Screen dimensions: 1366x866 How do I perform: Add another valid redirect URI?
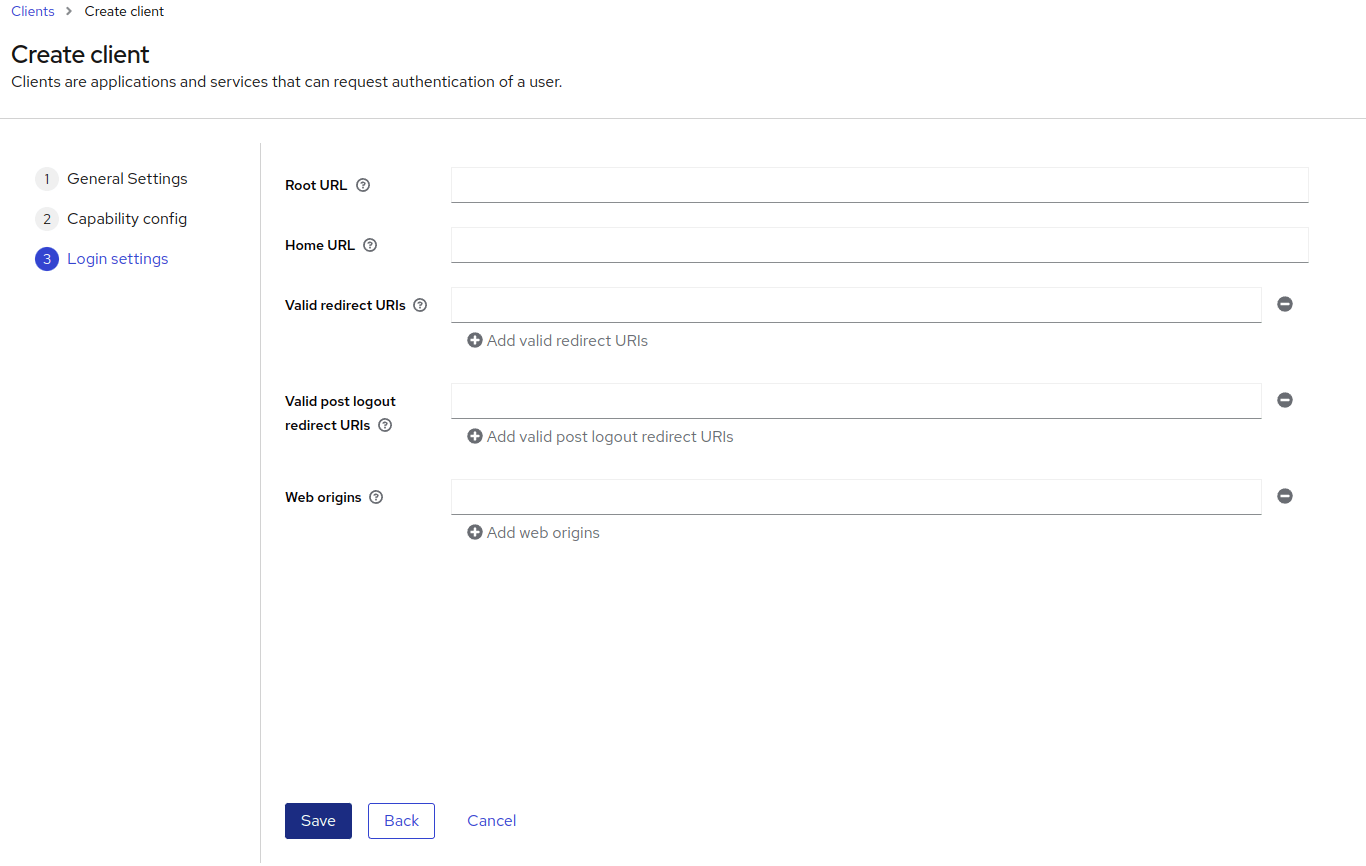coord(557,340)
